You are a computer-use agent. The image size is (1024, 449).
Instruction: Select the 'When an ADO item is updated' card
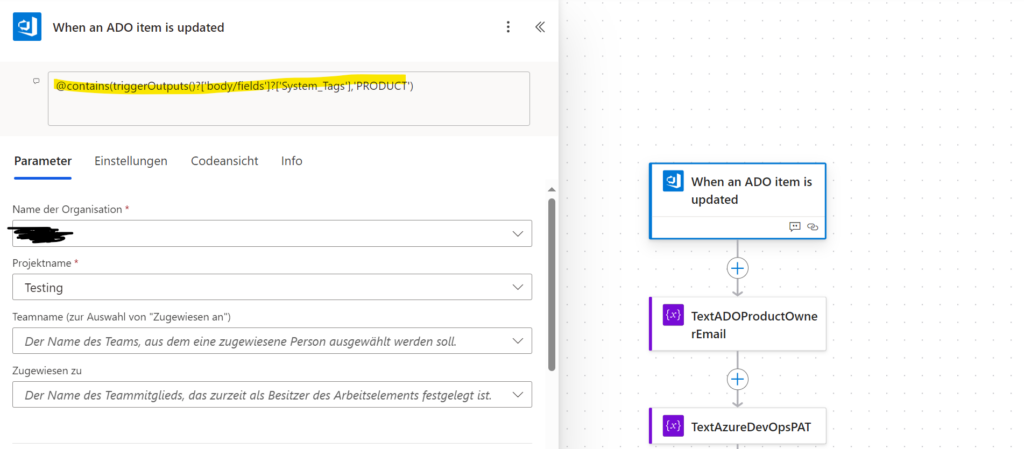tap(737, 201)
